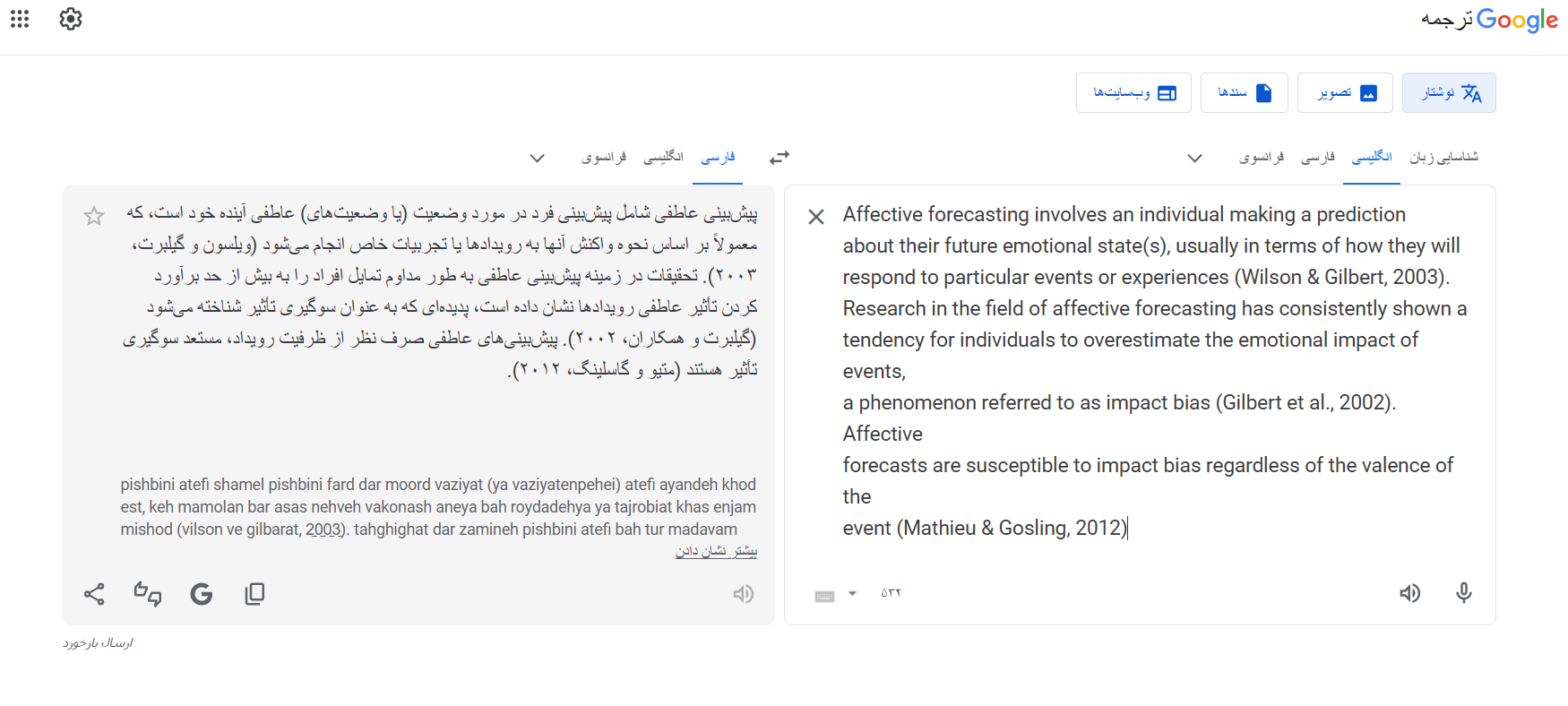
Task: Select شناسایی زبان (detect language) as source
Action: click(x=1443, y=158)
